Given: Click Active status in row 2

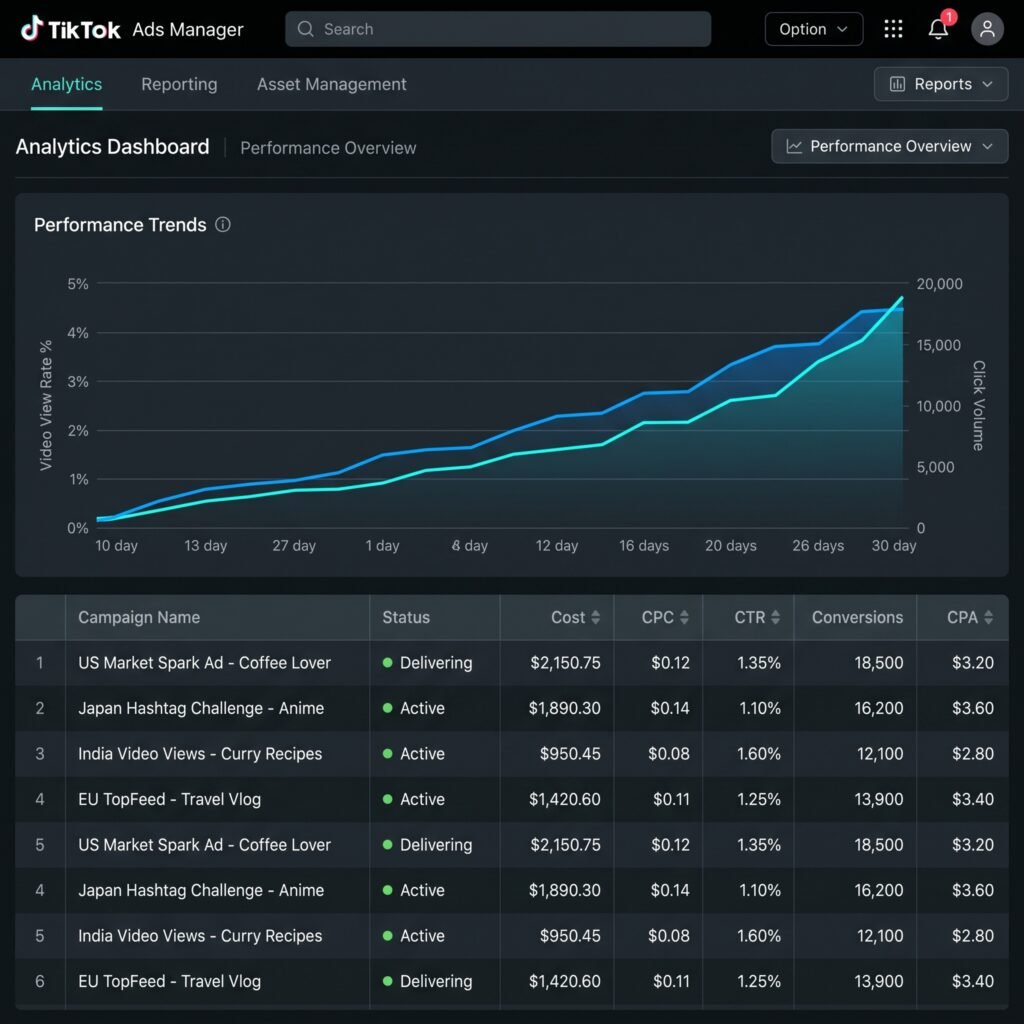Looking at the screenshot, I should pyautogui.click(x=413, y=709).
